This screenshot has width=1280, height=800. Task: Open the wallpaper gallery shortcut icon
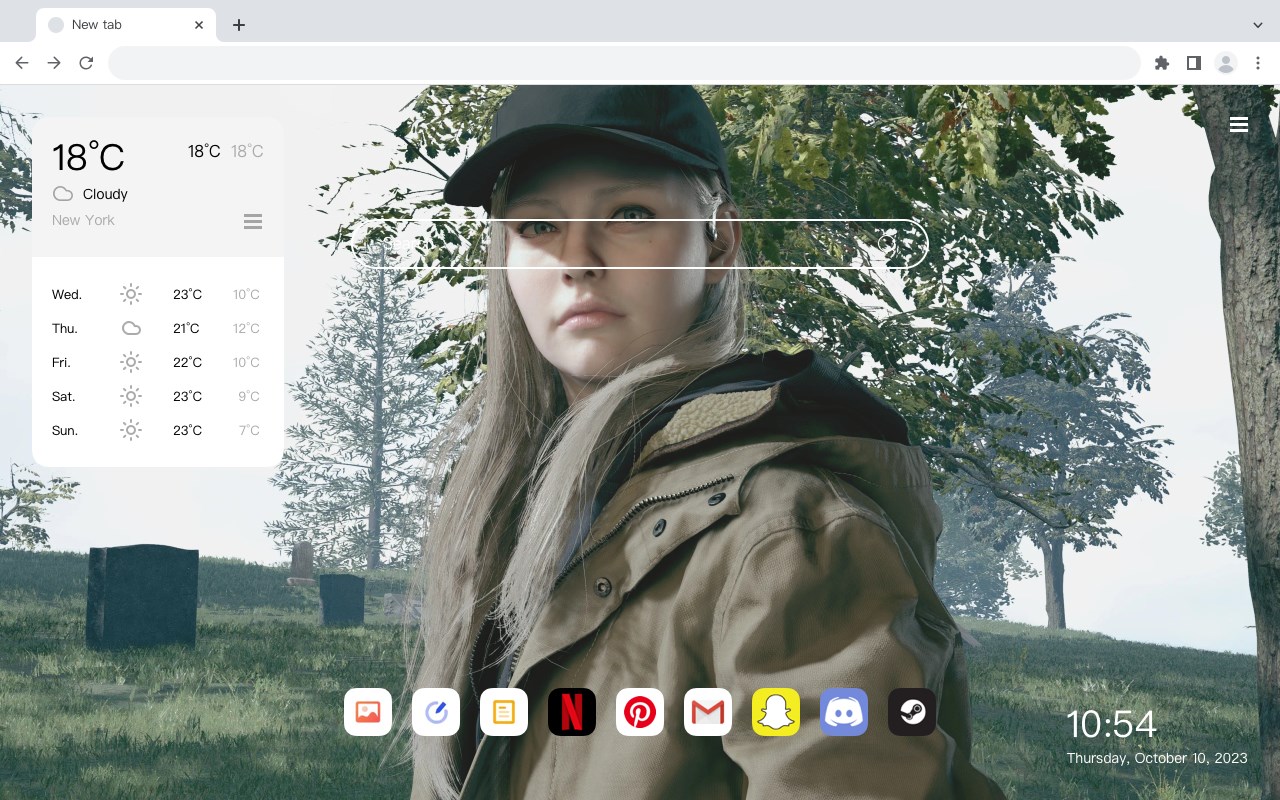pyautogui.click(x=368, y=712)
